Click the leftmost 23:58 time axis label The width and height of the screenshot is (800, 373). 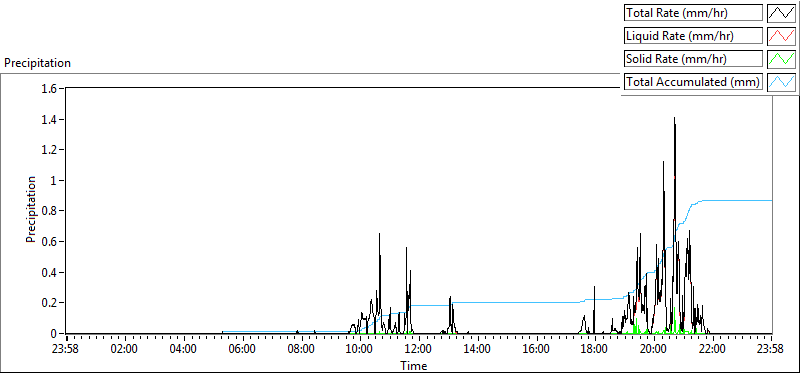point(66,350)
